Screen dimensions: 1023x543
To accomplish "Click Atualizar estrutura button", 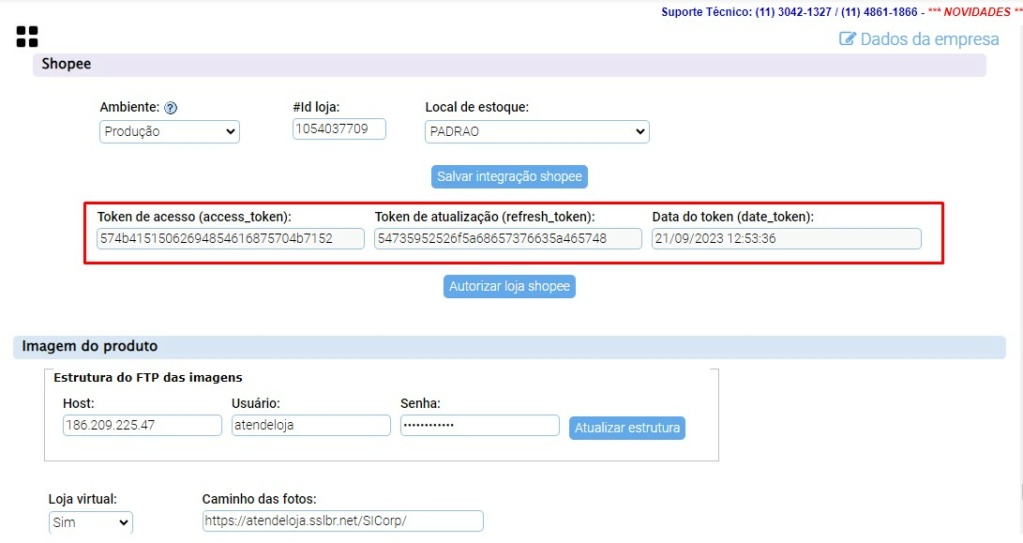I will coord(627,427).
